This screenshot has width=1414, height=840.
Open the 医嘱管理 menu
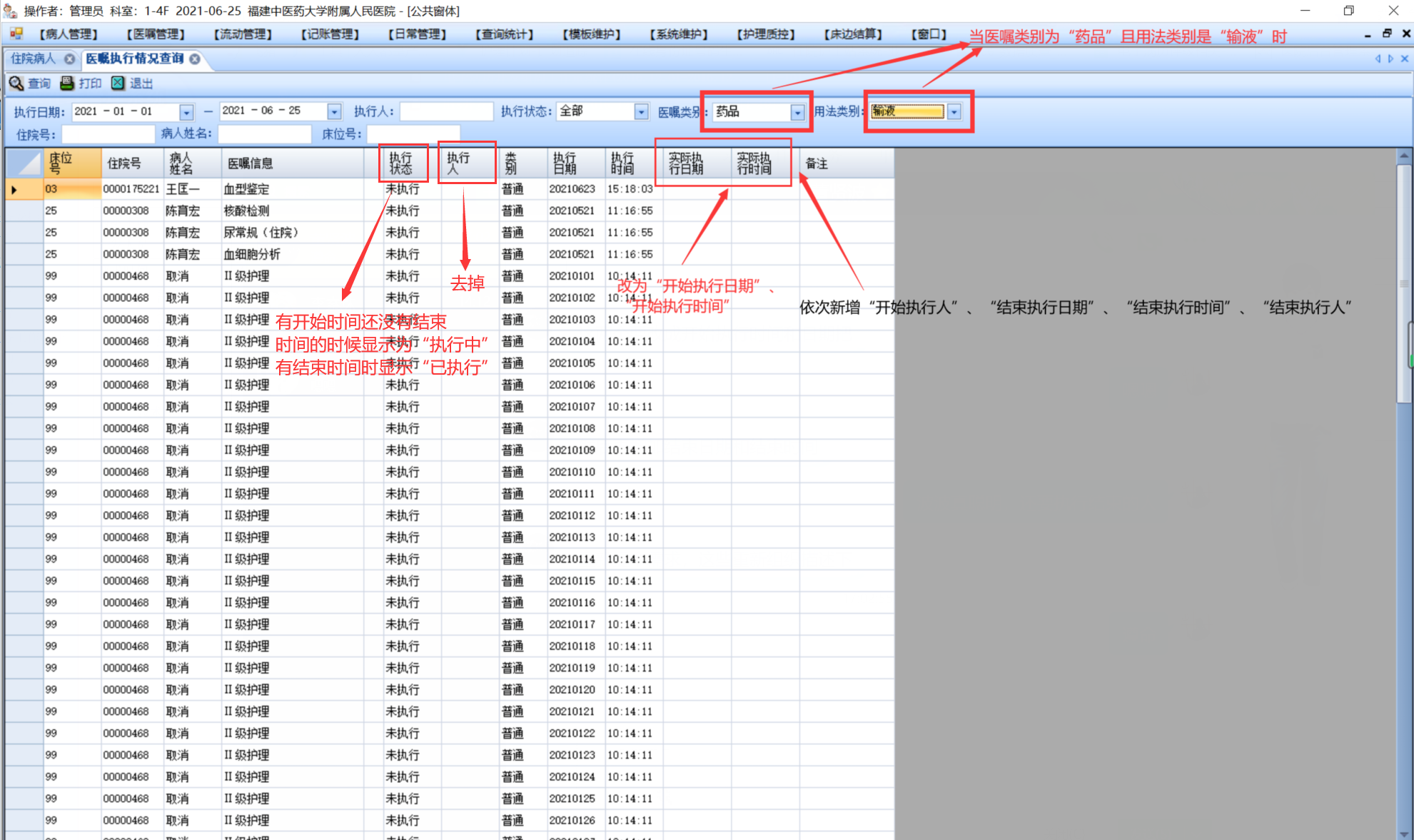coord(156,34)
